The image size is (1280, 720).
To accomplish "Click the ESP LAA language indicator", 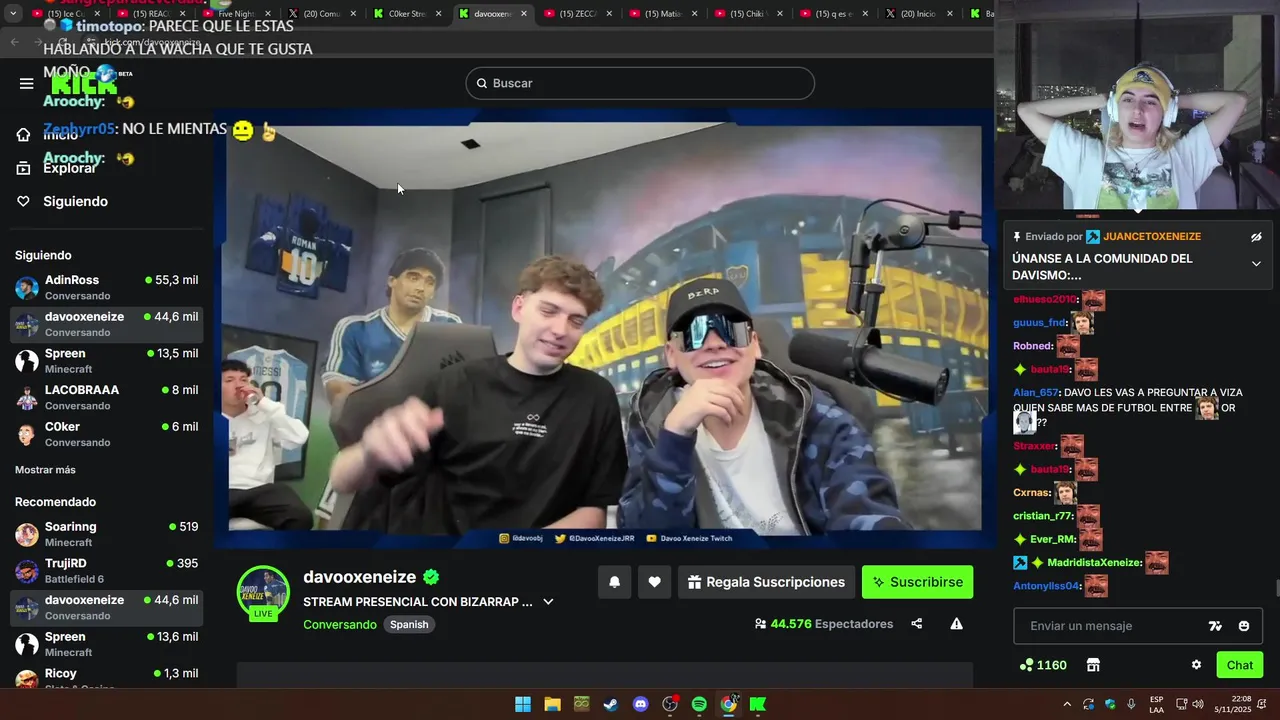I will click(x=1156, y=704).
